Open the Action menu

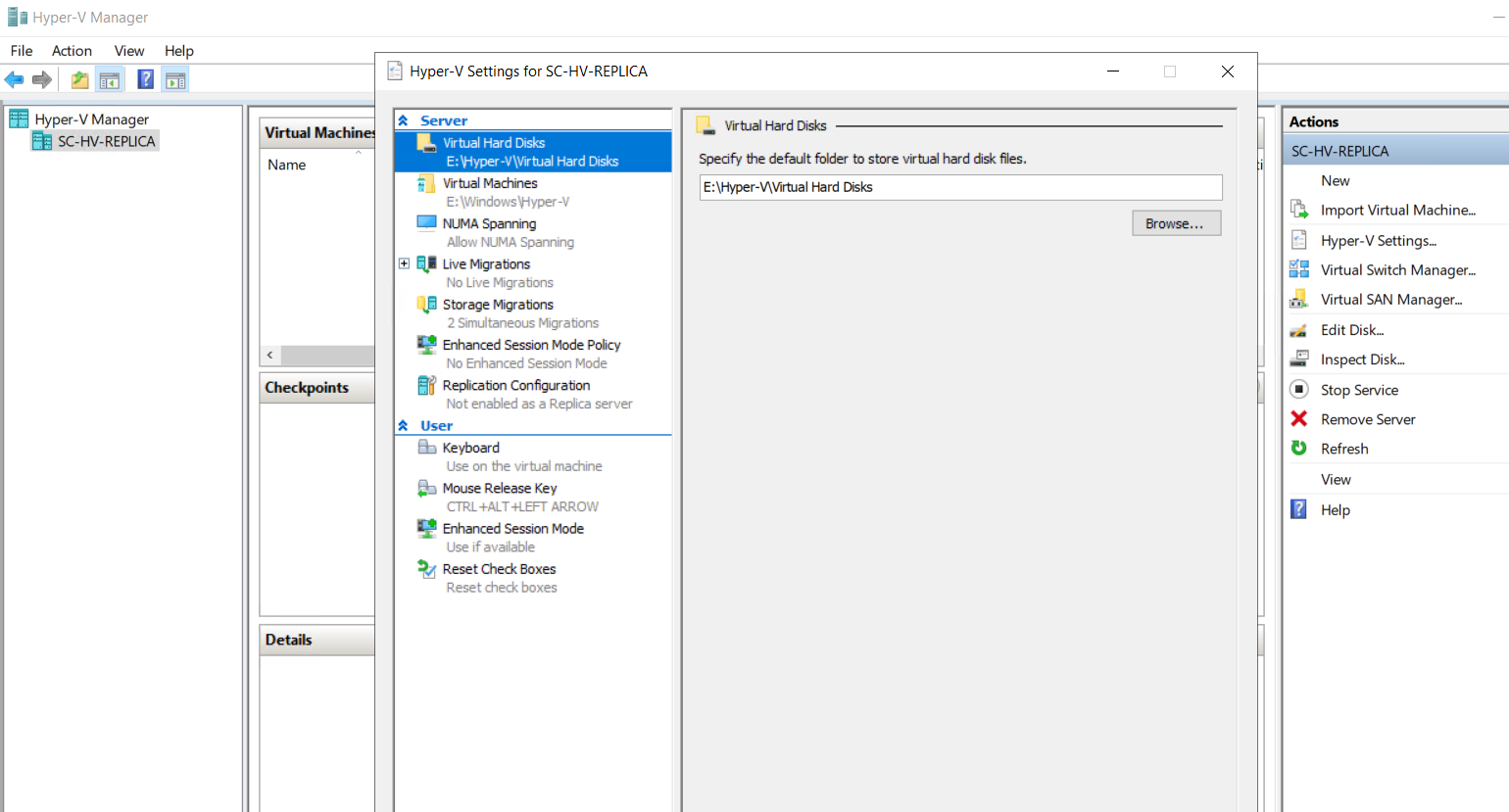point(72,51)
